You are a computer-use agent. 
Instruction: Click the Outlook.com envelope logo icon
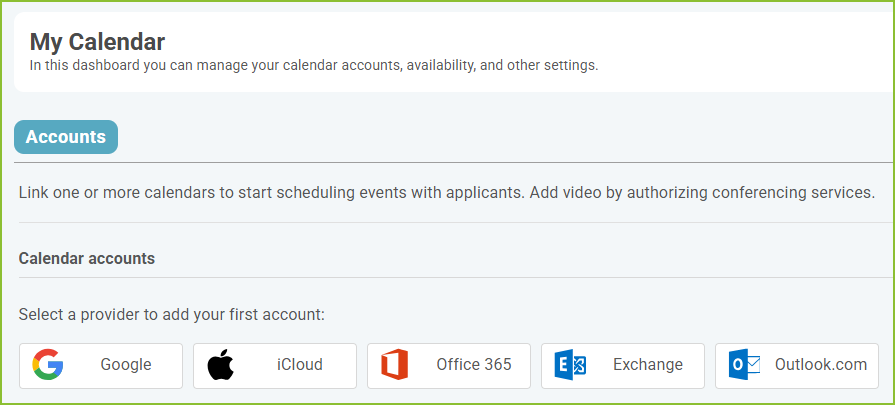744,365
